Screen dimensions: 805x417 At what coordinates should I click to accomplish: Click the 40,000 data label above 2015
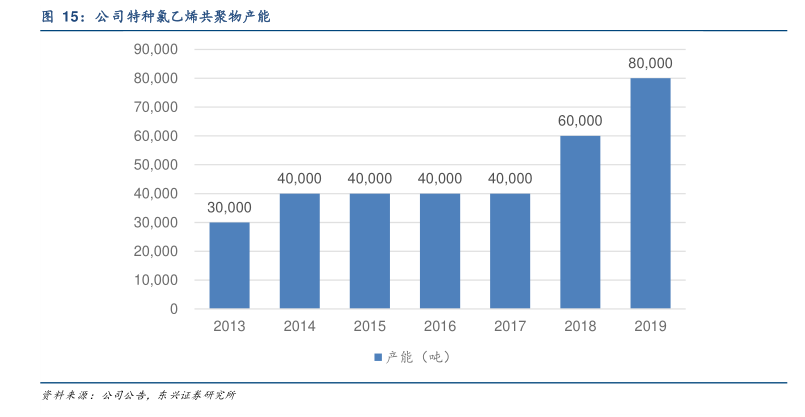(370, 179)
